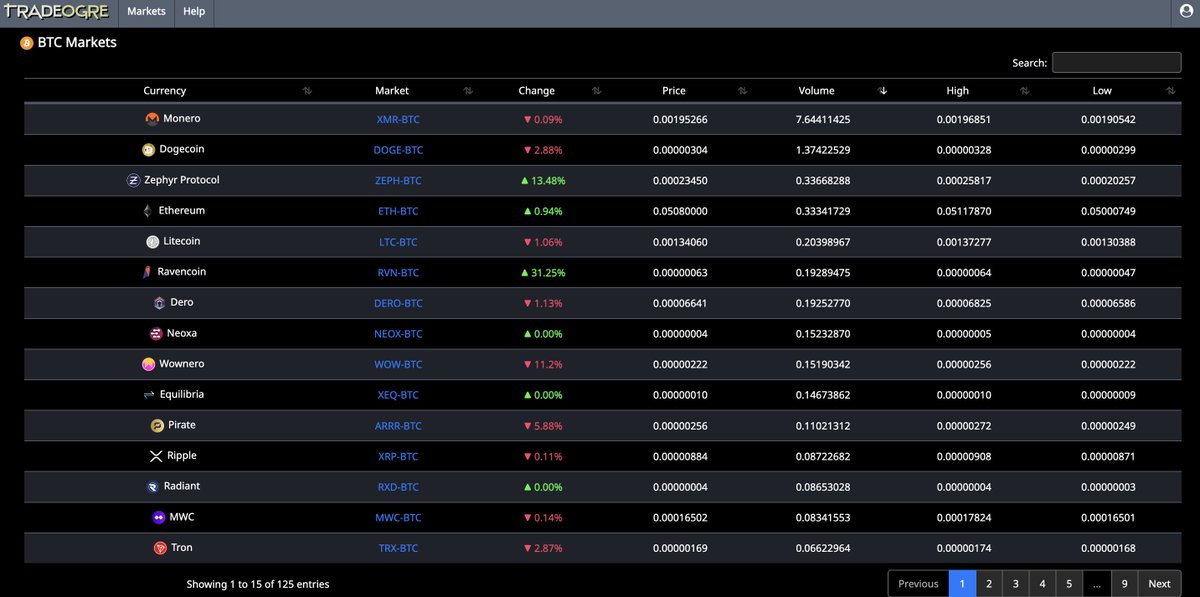
Task: Open the LTC-BTC market link
Action: tap(398, 242)
